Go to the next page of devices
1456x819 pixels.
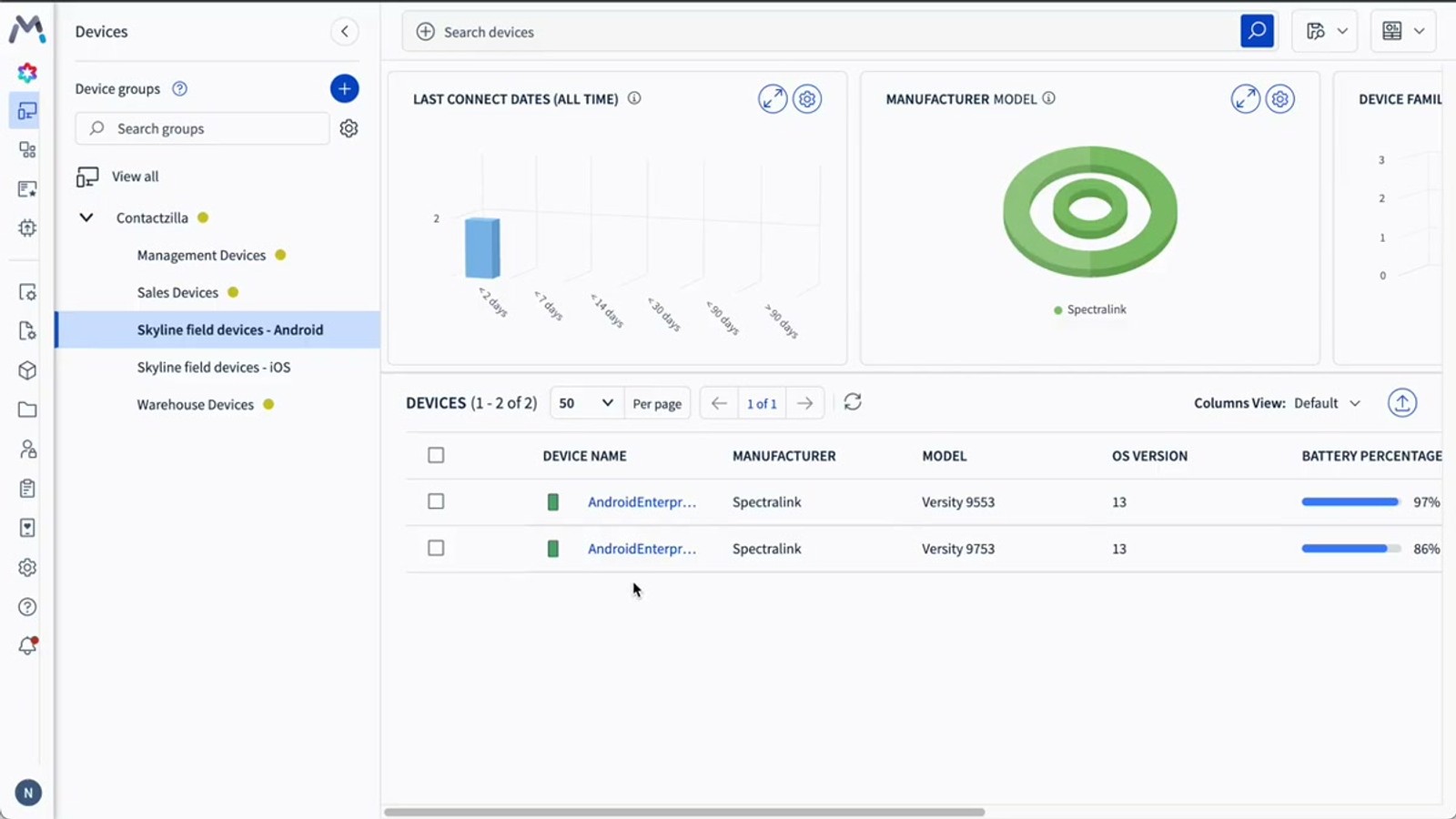pyautogui.click(x=805, y=403)
